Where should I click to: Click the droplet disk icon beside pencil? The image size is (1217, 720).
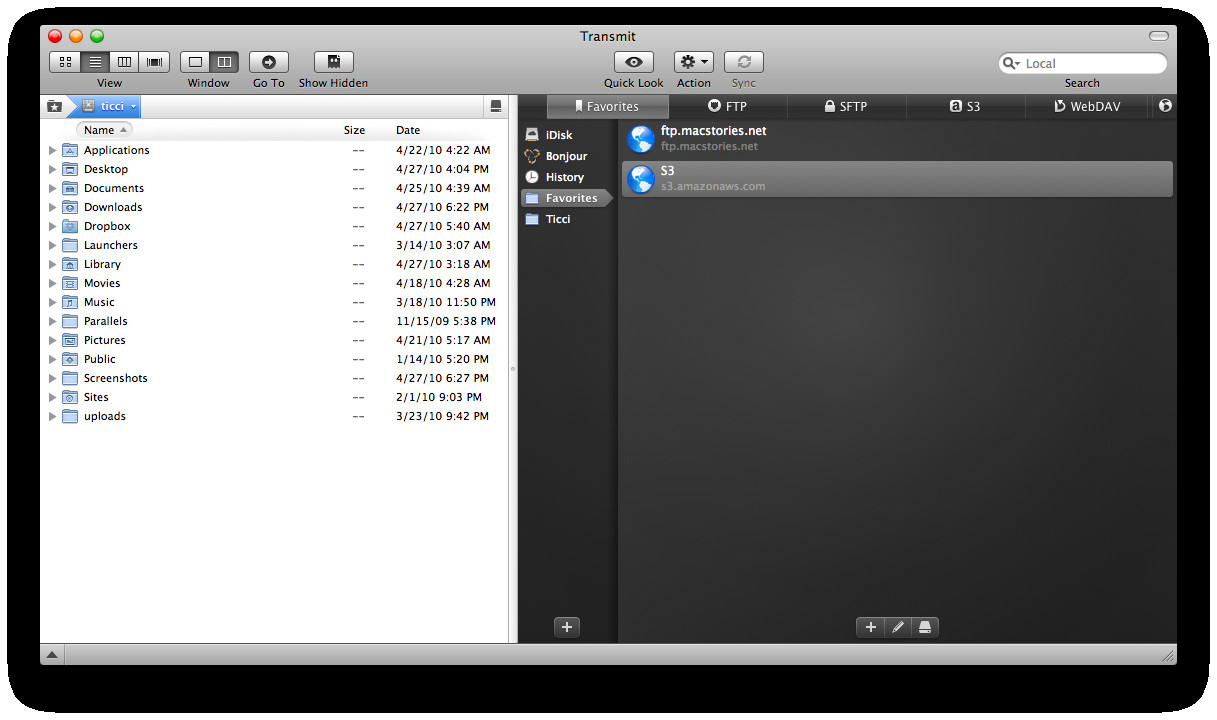[925, 627]
